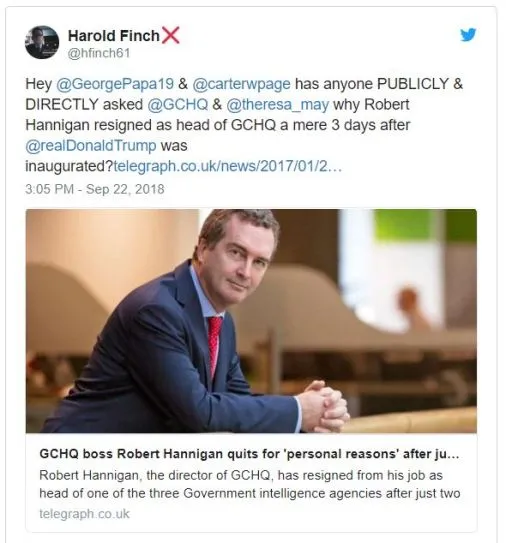Visit the @hfinch61 handle
The width and height of the screenshot is (506, 543).
pos(99,53)
